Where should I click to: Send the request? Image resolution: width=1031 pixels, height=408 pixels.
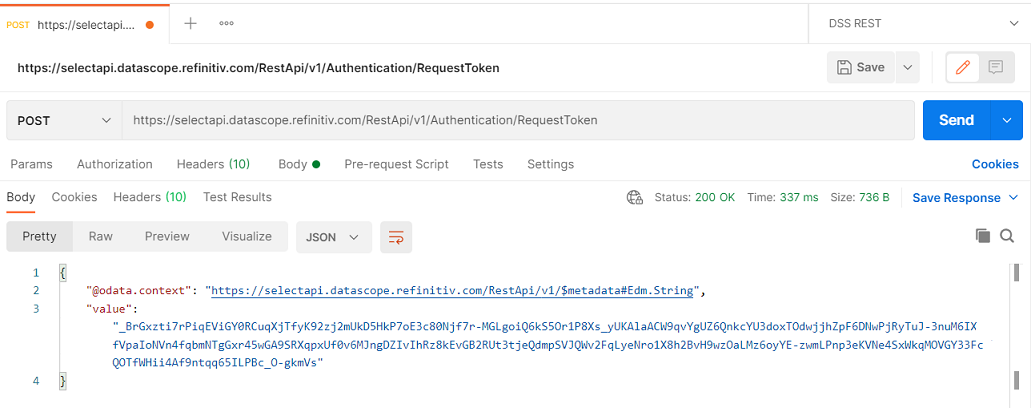pyautogui.click(x=956, y=120)
